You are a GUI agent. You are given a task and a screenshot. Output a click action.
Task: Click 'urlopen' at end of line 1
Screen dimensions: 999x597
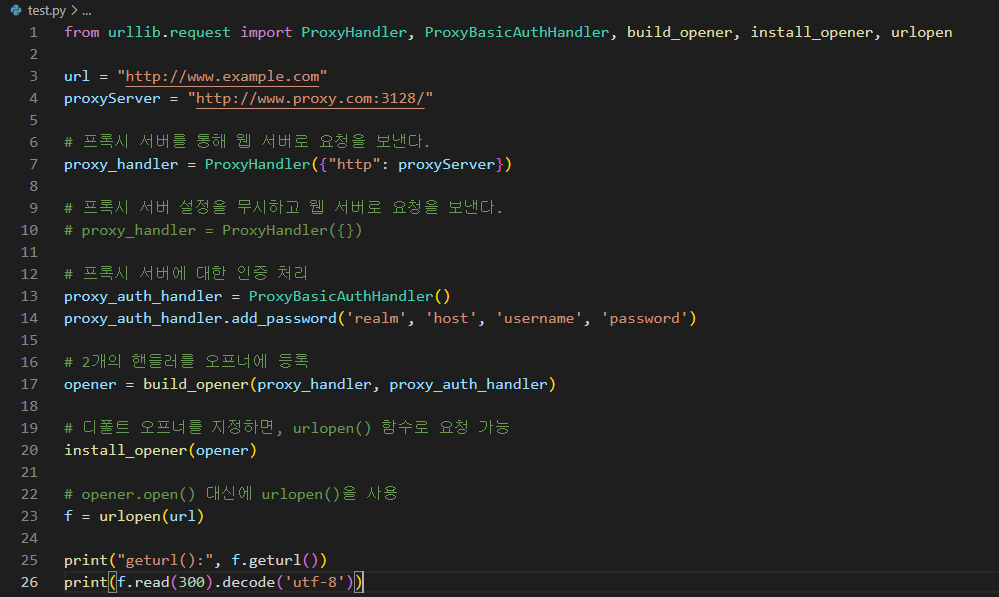[921, 32]
